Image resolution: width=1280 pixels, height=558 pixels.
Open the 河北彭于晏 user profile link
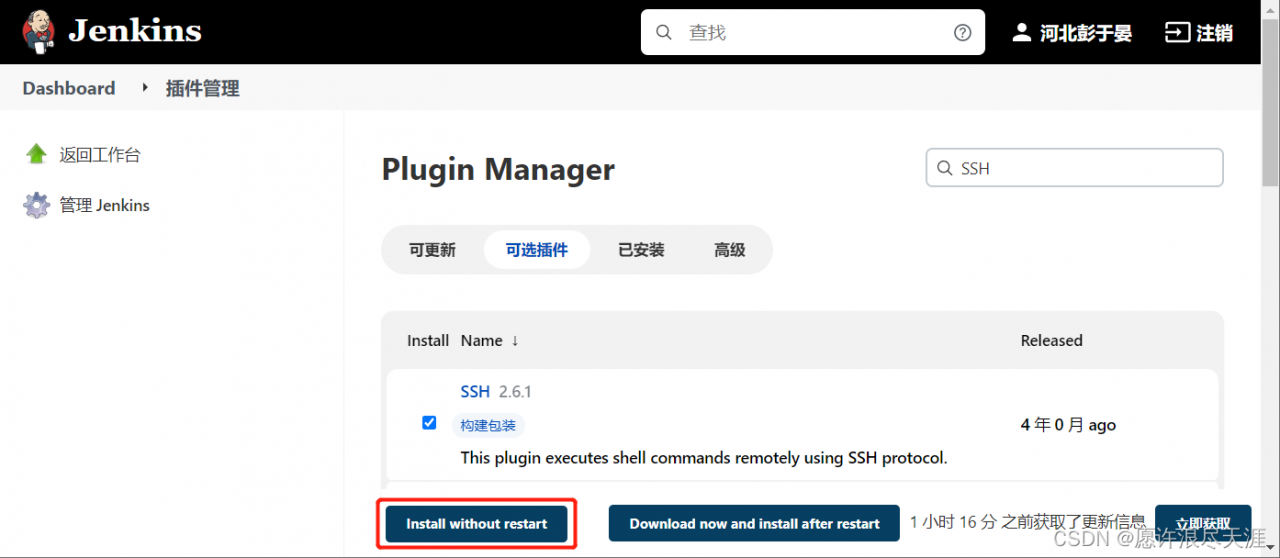(1086, 33)
